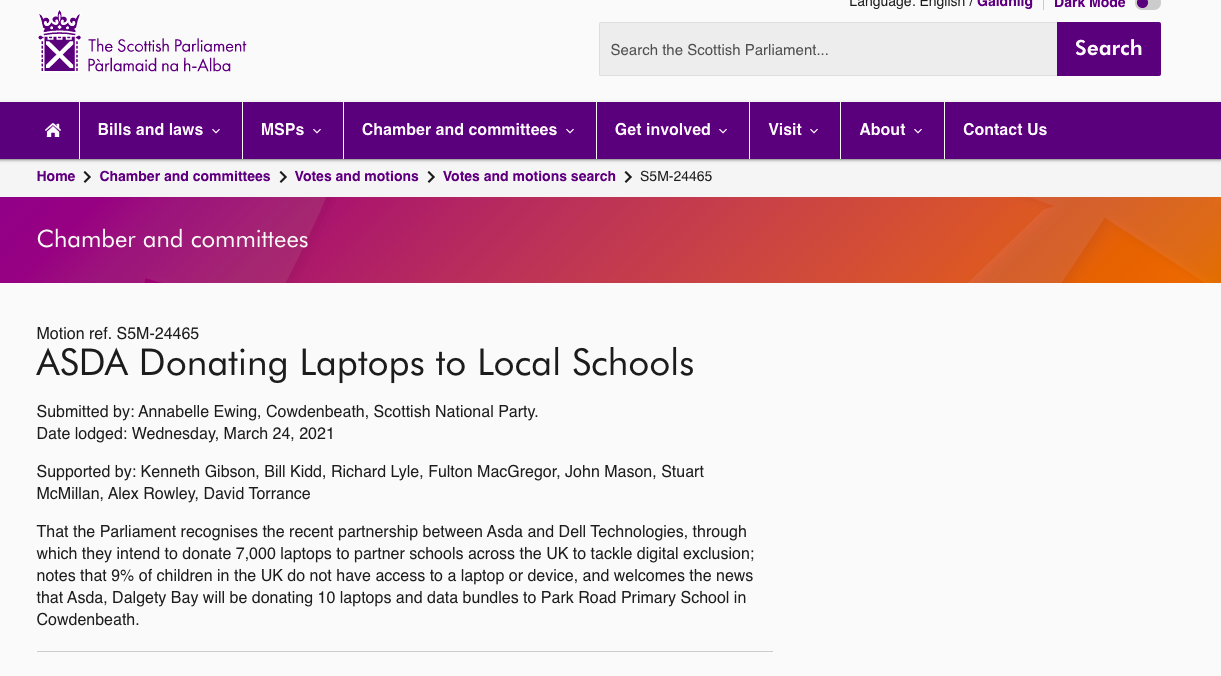Toggle Dark Mode switch
This screenshot has width=1221, height=676.
tap(1147, 4)
